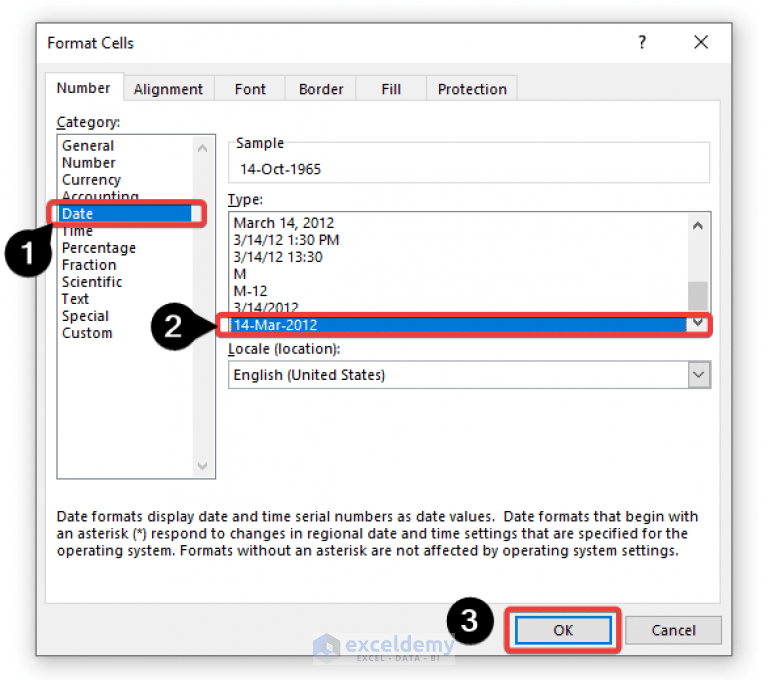Click Category list scroll up arrow

click(203, 148)
